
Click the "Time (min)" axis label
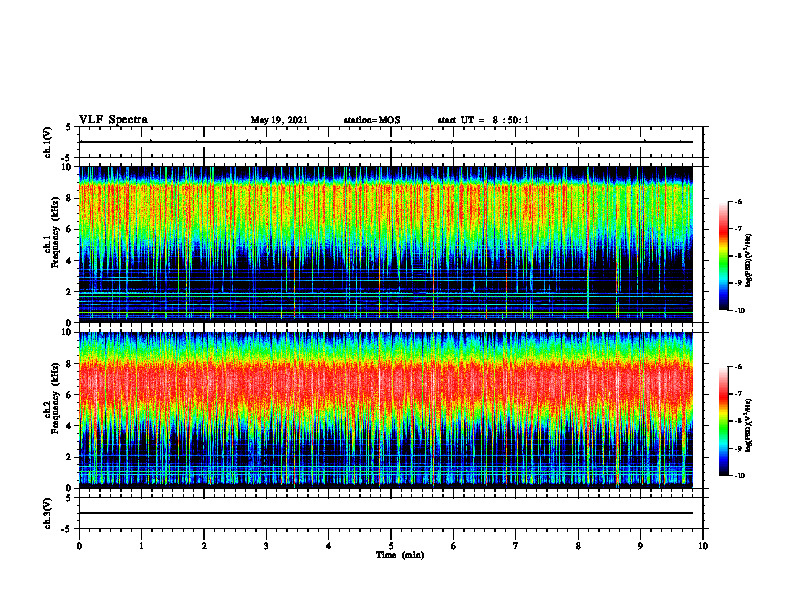click(x=400, y=555)
